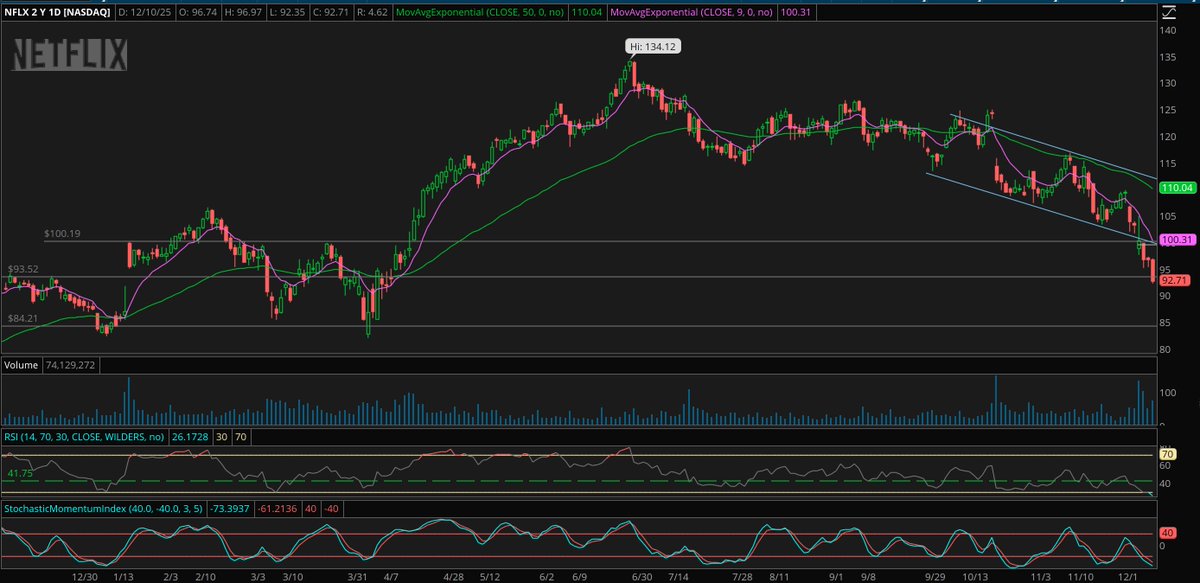Click magenta 100.31 bubble on price axis
The width and height of the screenshot is (1200, 583).
point(1176,240)
